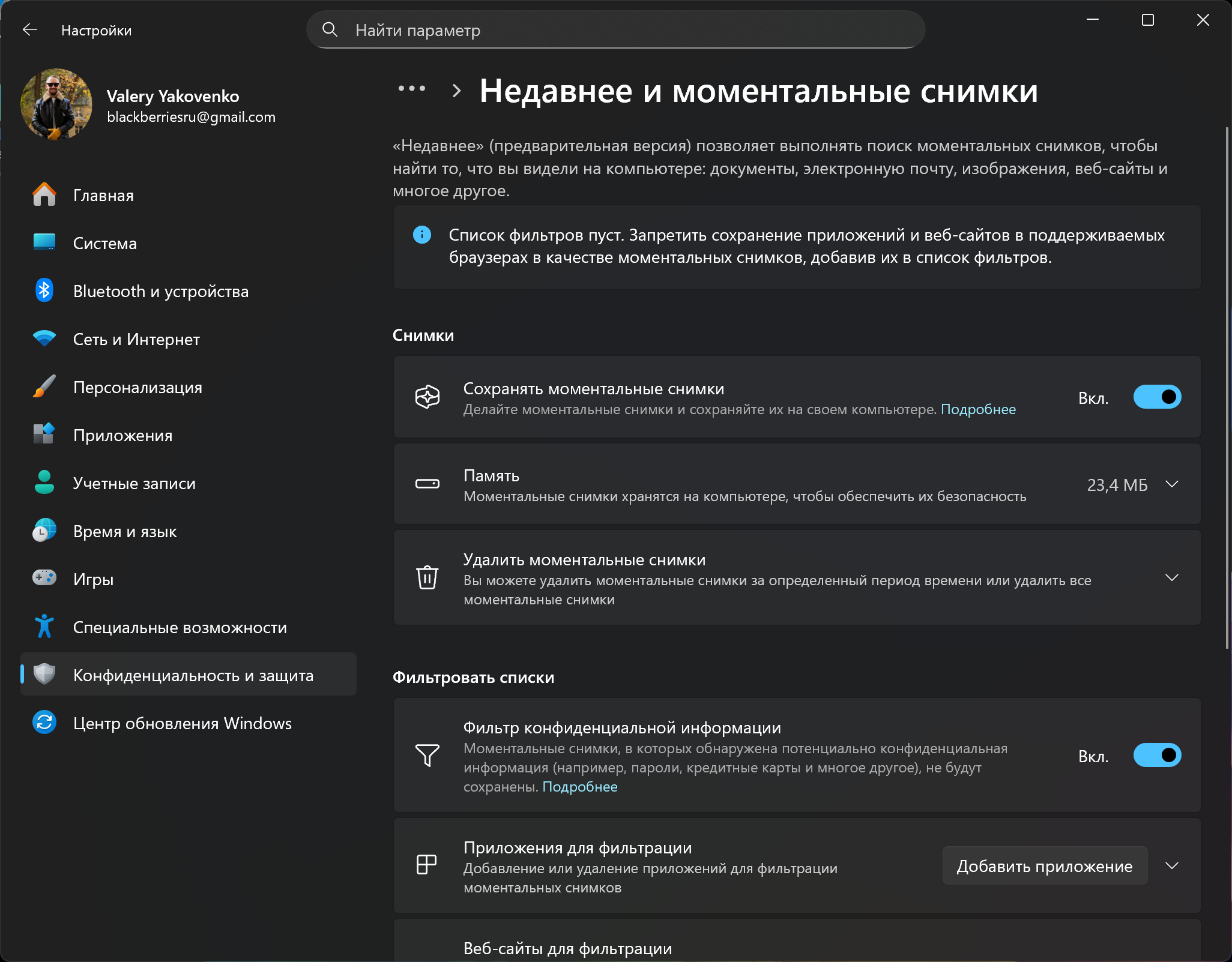Click the back arrow icon
Viewport: 1232px width, 962px height.
[x=30, y=30]
